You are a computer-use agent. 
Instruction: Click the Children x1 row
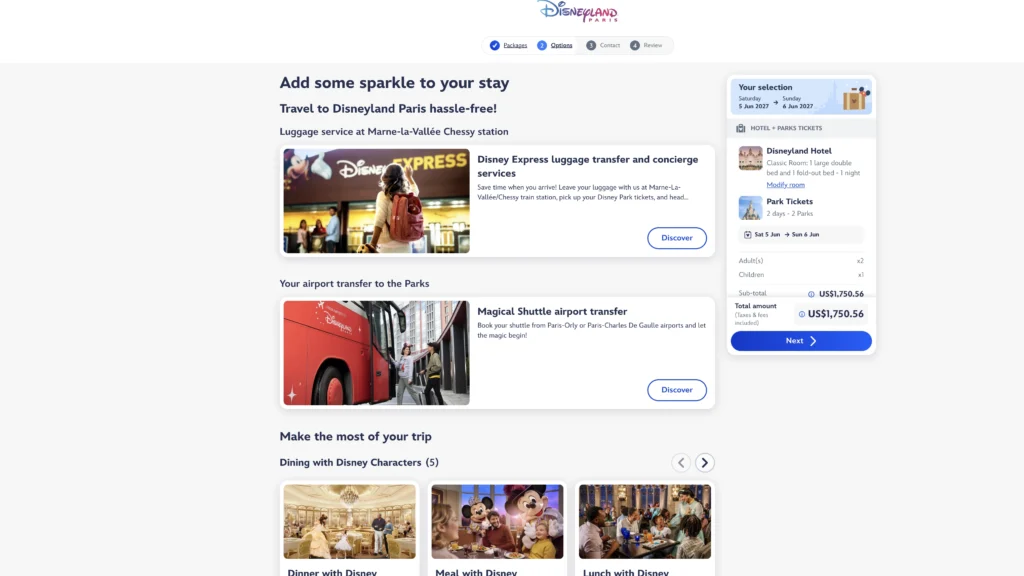tap(801, 275)
